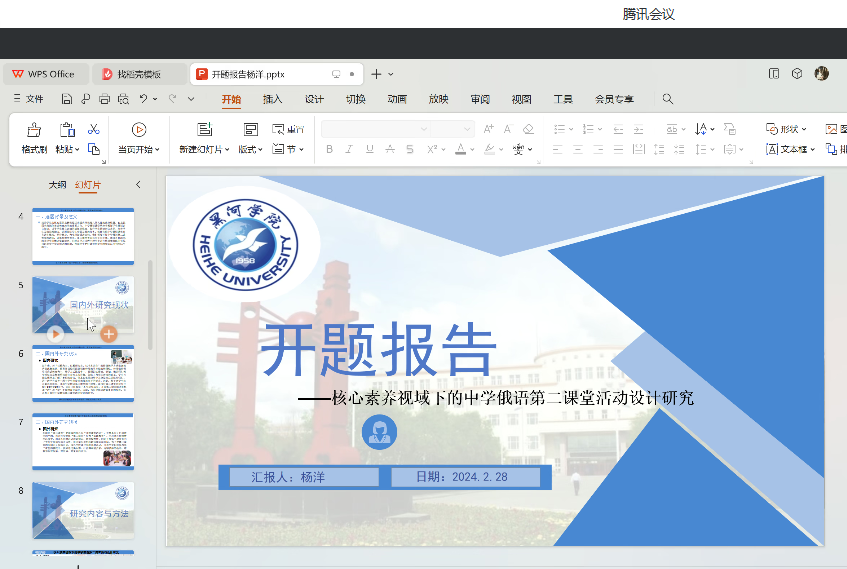
Task: Toggle Italic formatting
Action: pyautogui.click(x=349, y=150)
